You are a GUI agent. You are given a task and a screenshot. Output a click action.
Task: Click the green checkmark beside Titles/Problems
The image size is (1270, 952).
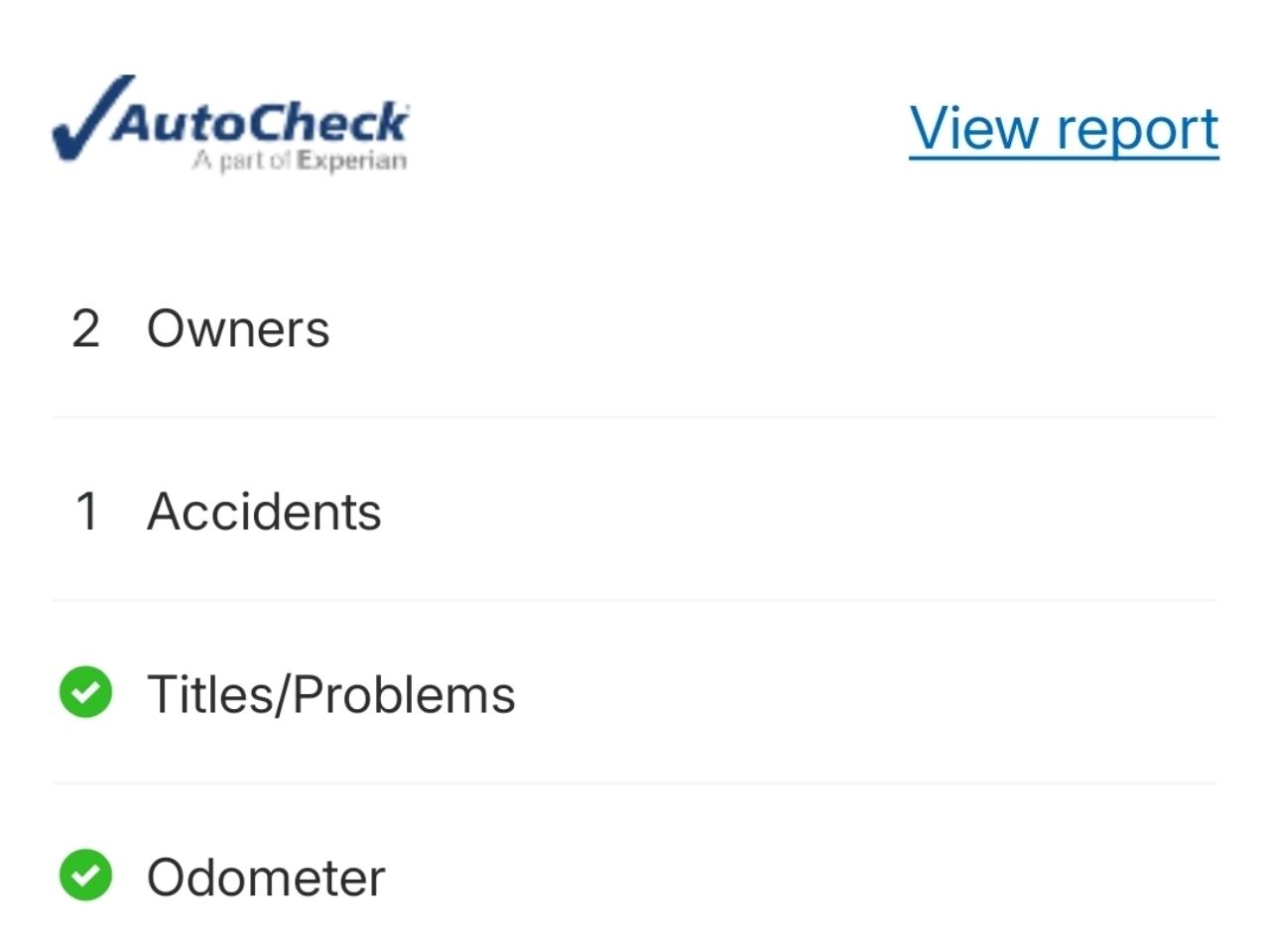[x=86, y=692]
